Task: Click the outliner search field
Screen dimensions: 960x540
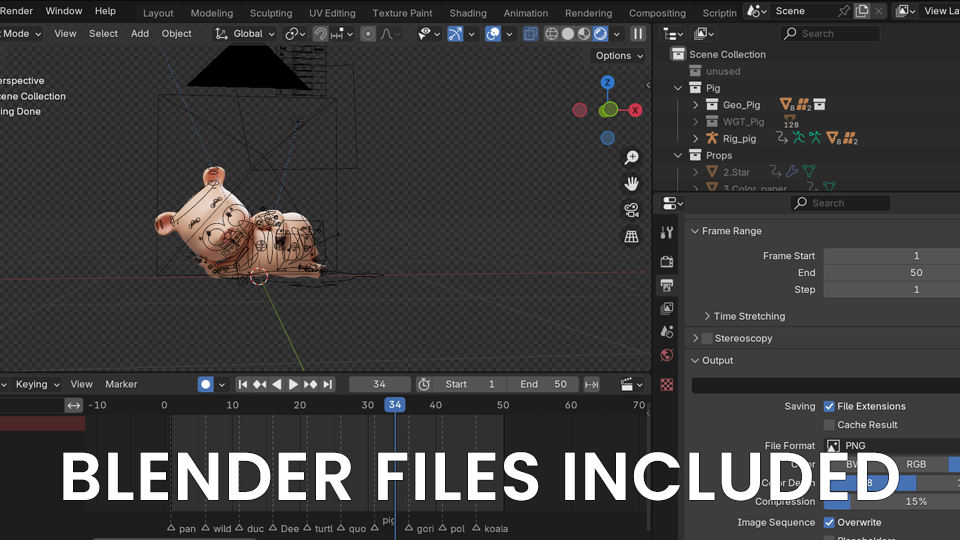Action: click(830, 34)
